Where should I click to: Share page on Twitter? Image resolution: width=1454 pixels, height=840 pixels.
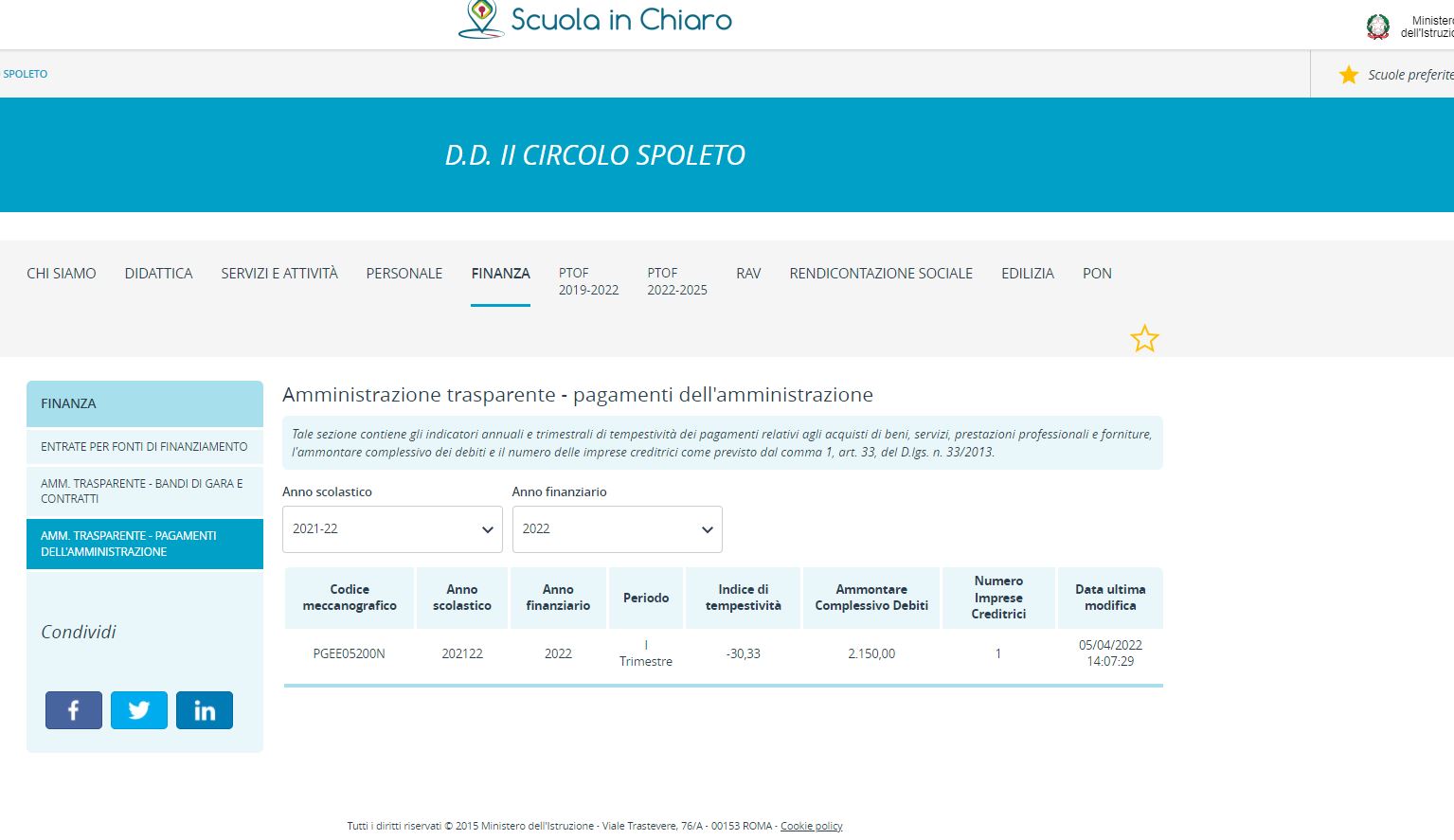(139, 710)
